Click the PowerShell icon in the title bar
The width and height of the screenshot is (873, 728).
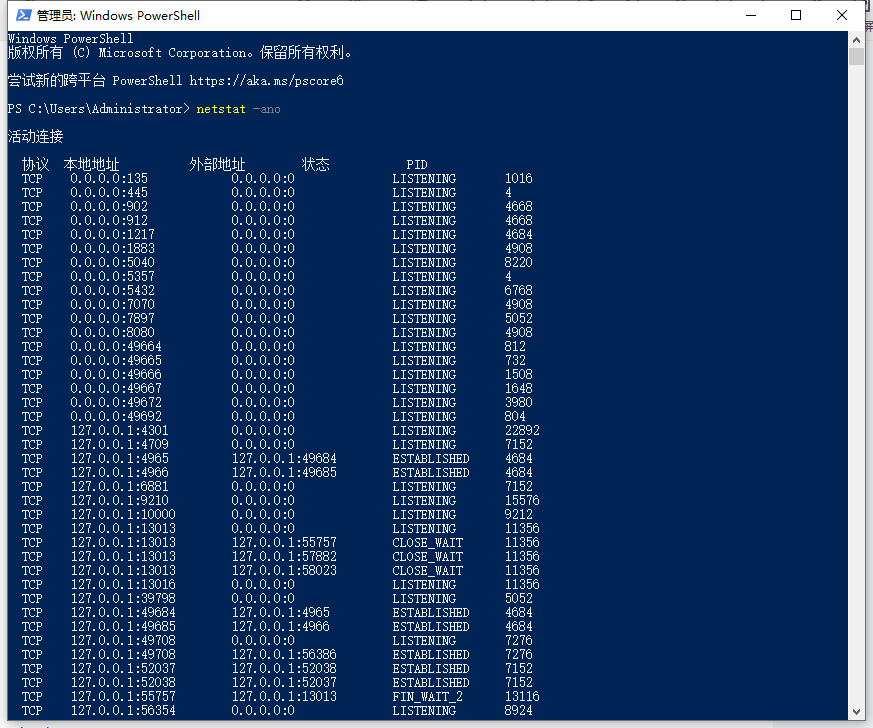click(23, 15)
